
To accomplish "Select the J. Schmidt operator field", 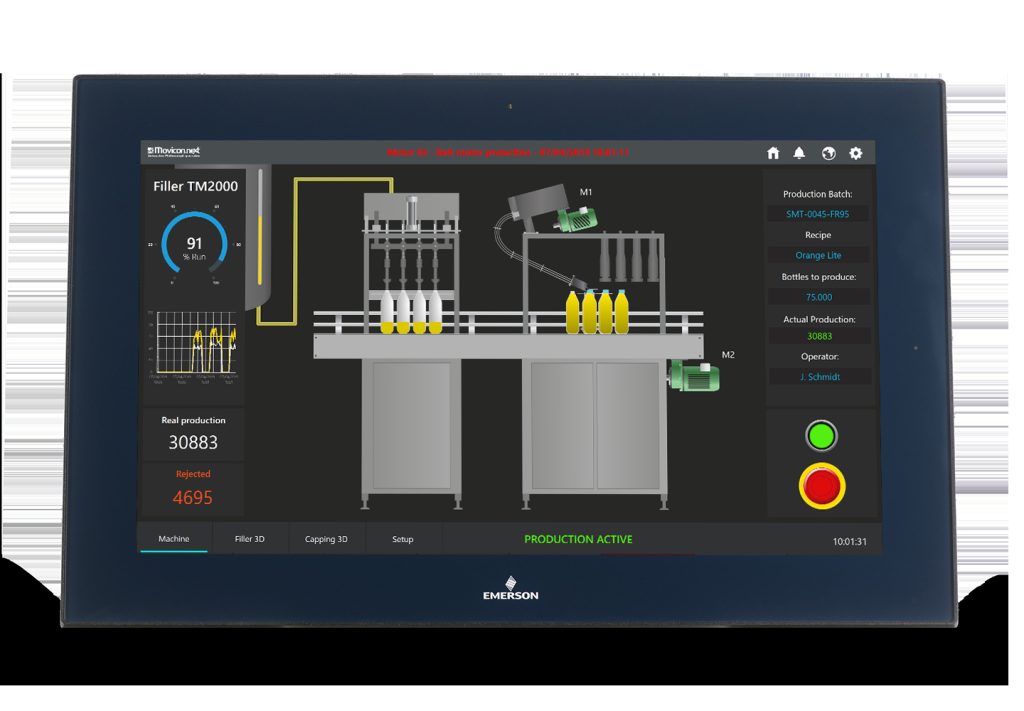I will click(818, 377).
